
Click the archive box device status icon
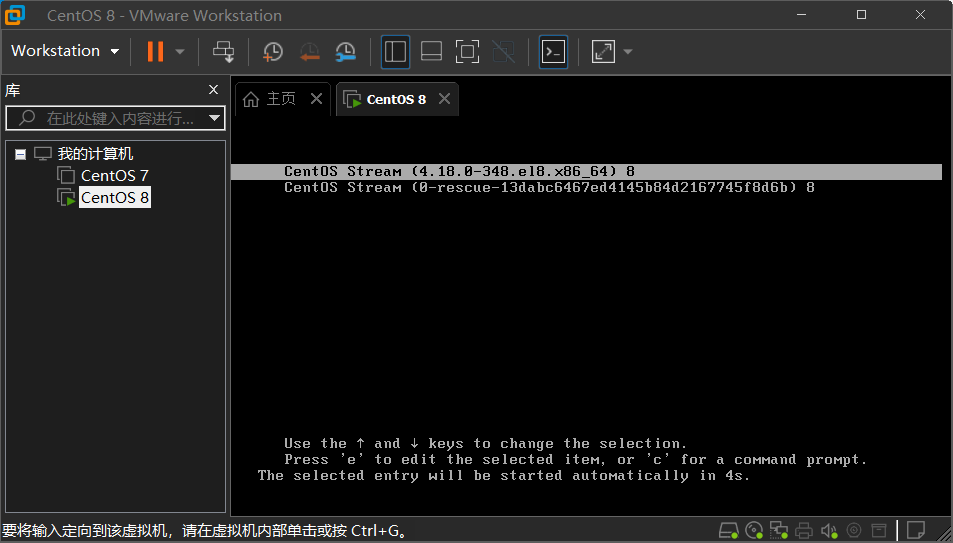879,530
